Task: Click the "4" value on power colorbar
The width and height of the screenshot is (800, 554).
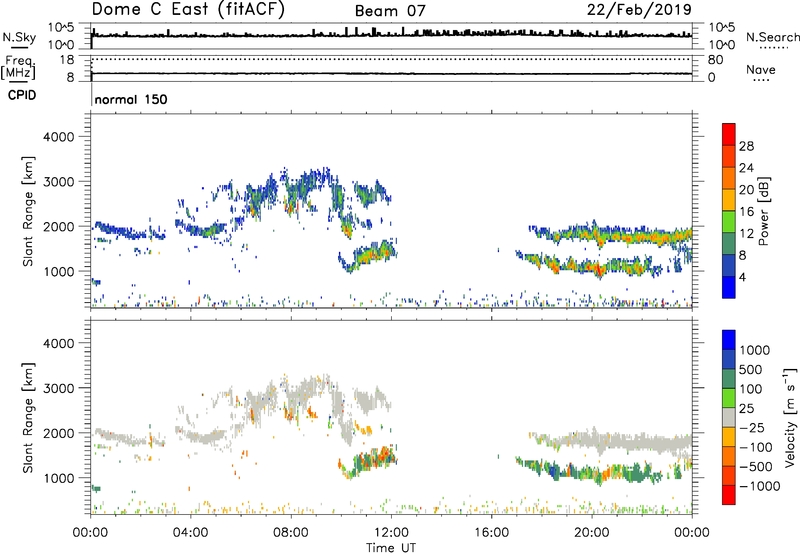Action: click(x=742, y=277)
